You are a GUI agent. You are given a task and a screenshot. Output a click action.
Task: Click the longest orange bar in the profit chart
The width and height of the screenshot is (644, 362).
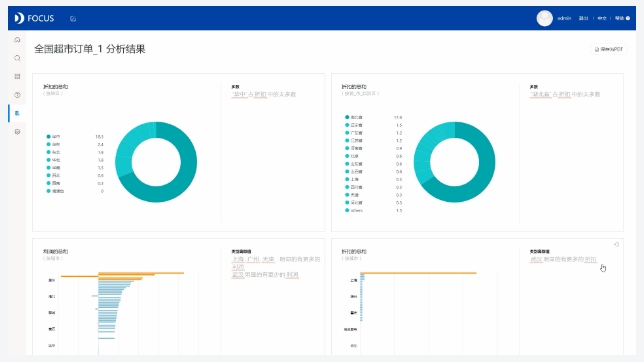coord(141,273)
